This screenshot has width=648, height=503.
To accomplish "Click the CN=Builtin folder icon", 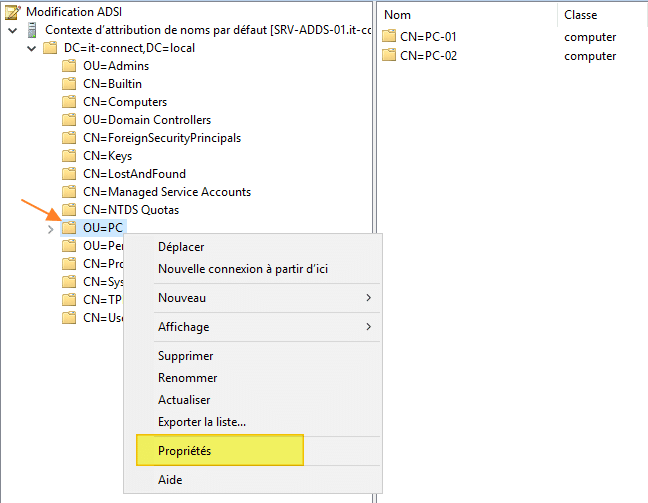I will pyautogui.click(x=69, y=84).
